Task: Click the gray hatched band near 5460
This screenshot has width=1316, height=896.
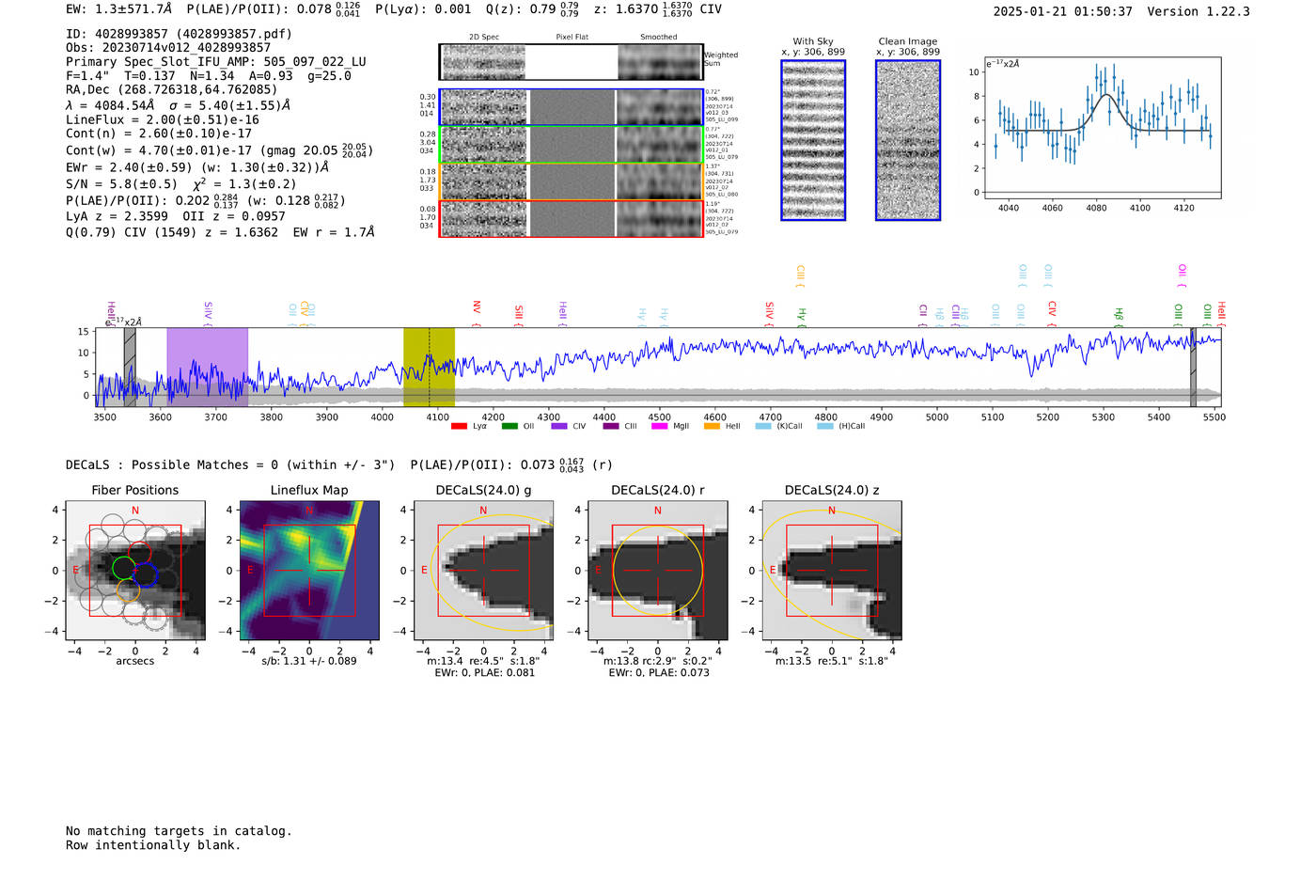Action: coord(1193,368)
